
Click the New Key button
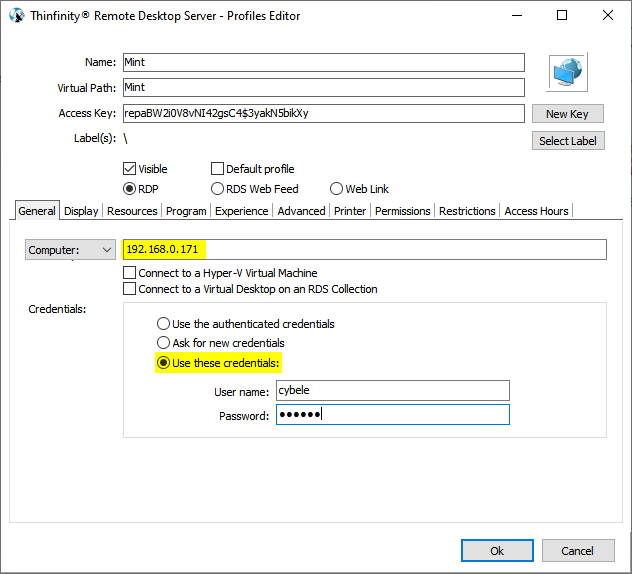coord(568,114)
